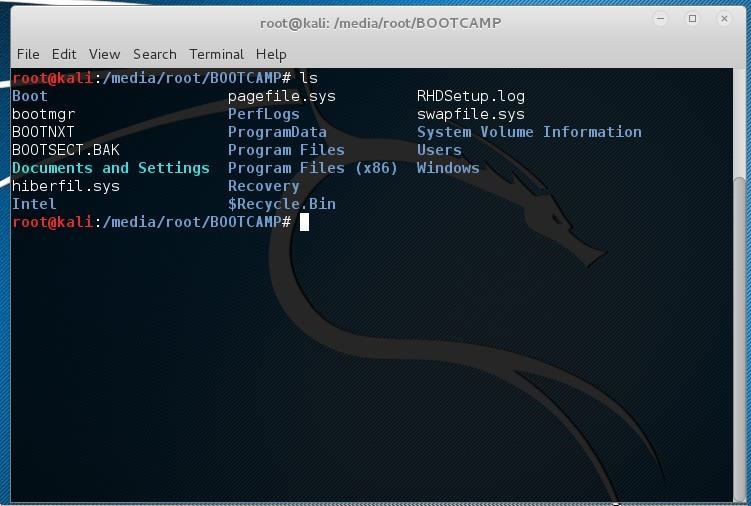Image resolution: width=751 pixels, height=506 pixels.
Task: Click the Boot directory name
Action: [30, 96]
